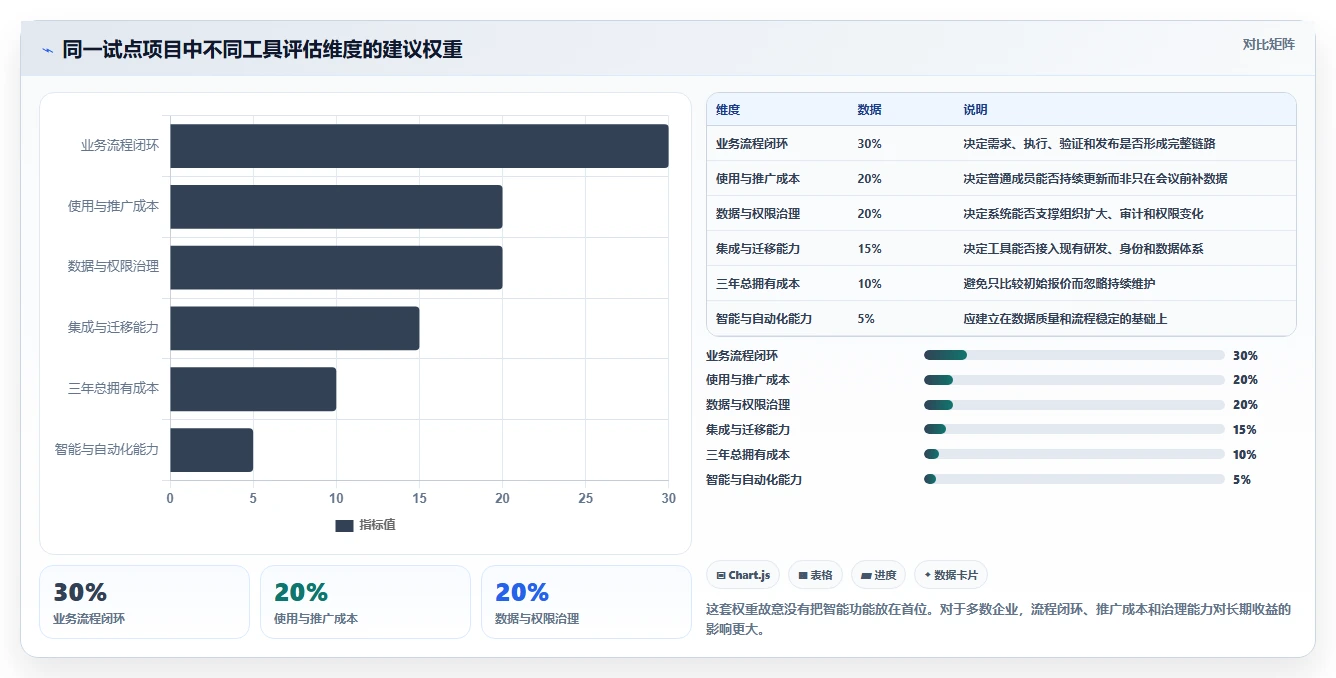The height and width of the screenshot is (678, 1336).
Task: Open the 30% 业务流程闭环 stat card
Action: [x=144, y=602]
